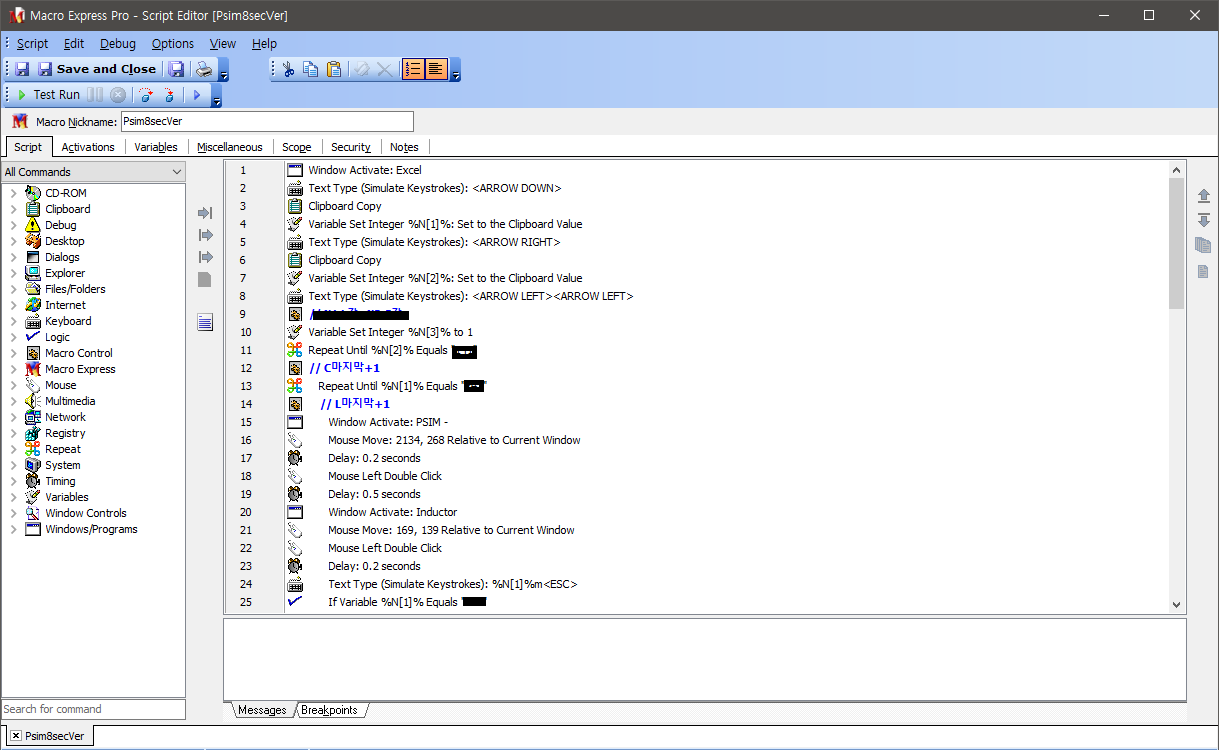The height and width of the screenshot is (750, 1221).
Task: Open the Debug menu
Action: coord(118,43)
